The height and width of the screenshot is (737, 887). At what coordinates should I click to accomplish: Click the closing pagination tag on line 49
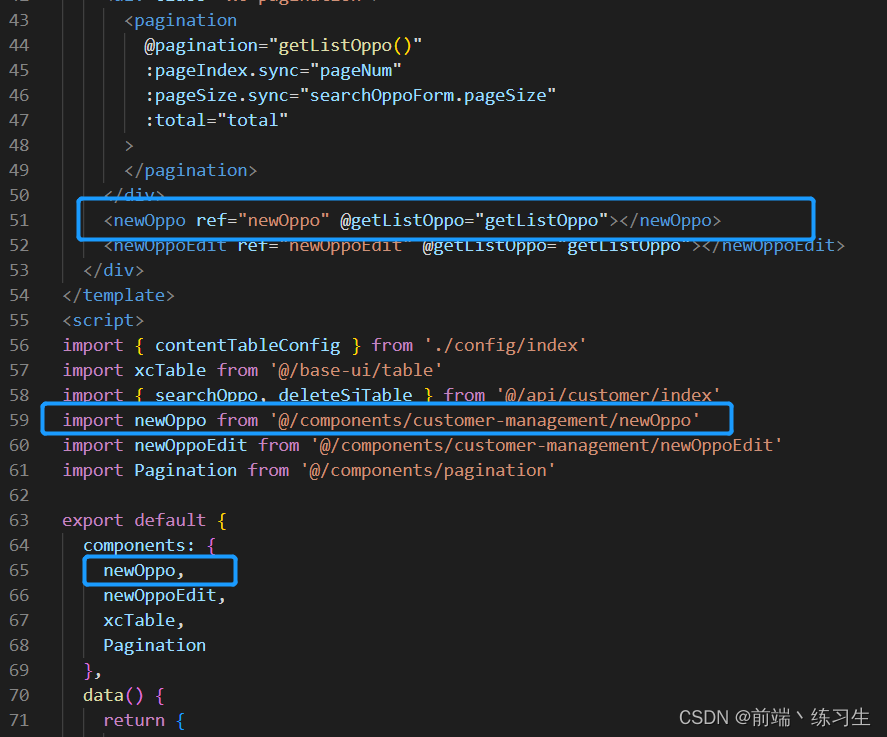tap(190, 169)
